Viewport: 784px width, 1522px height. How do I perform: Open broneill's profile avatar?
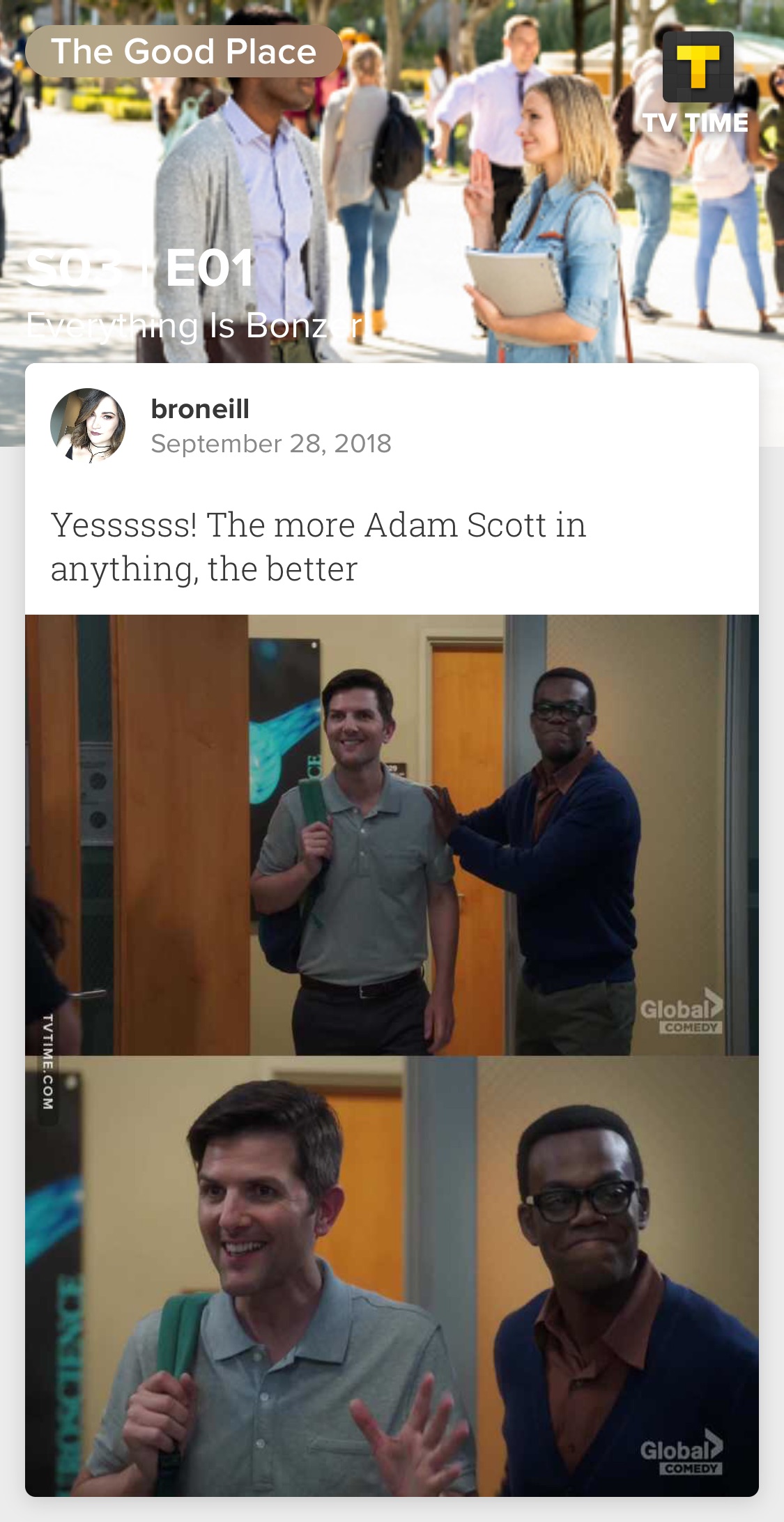[88, 426]
